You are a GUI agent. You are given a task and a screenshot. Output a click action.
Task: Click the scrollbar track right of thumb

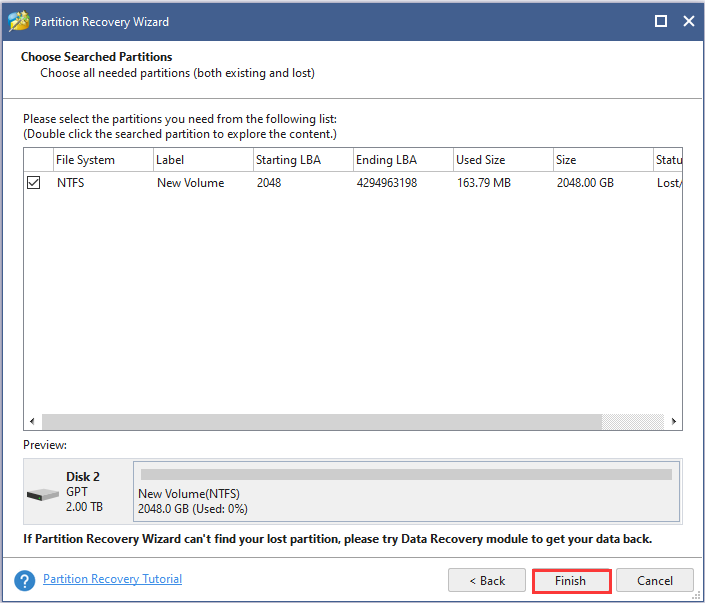coord(633,421)
